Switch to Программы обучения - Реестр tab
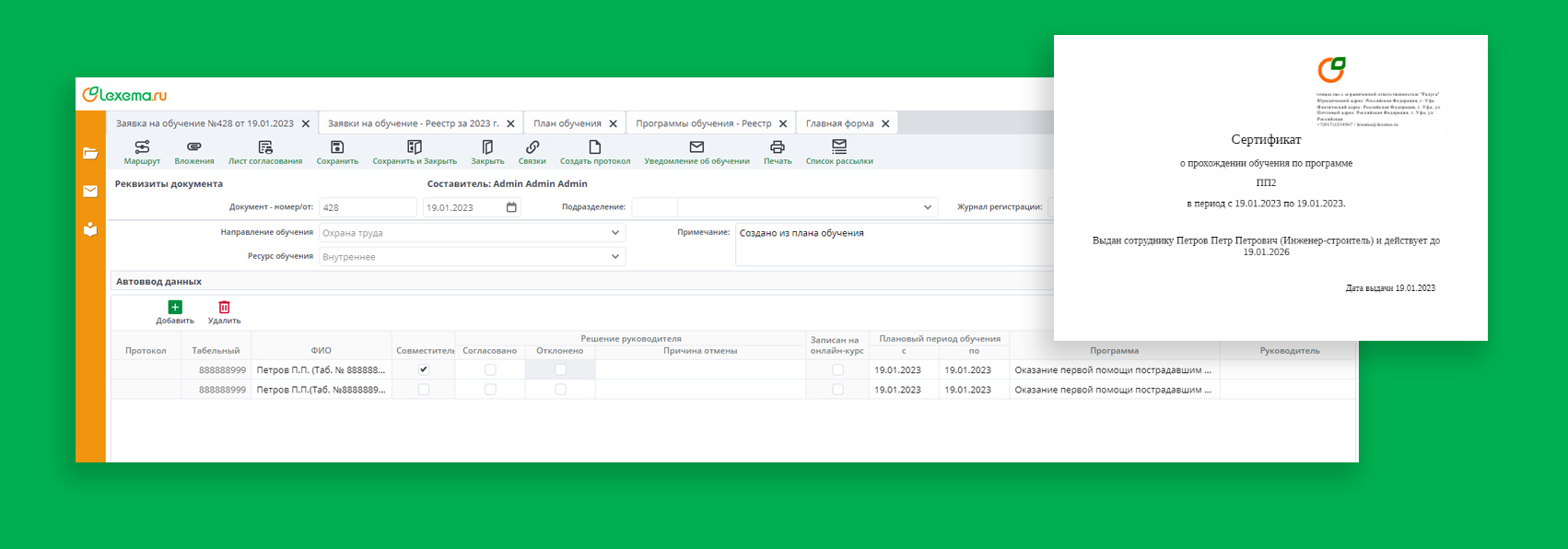 point(703,123)
